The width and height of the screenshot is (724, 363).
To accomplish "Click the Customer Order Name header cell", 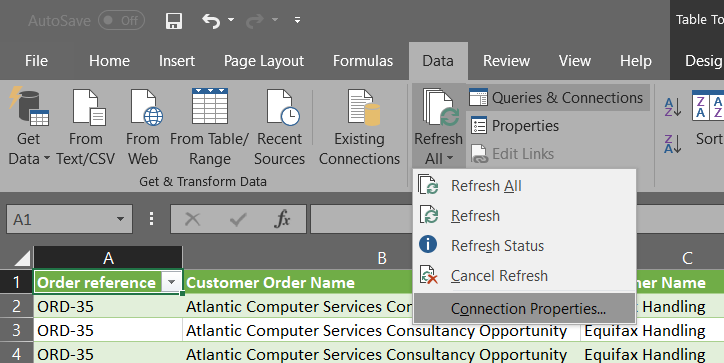I will tap(298, 282).
